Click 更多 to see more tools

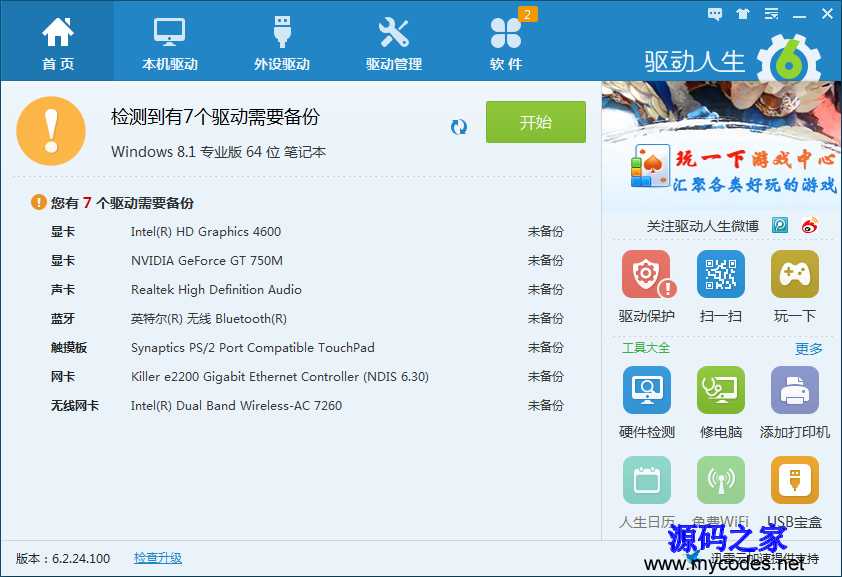809,349
